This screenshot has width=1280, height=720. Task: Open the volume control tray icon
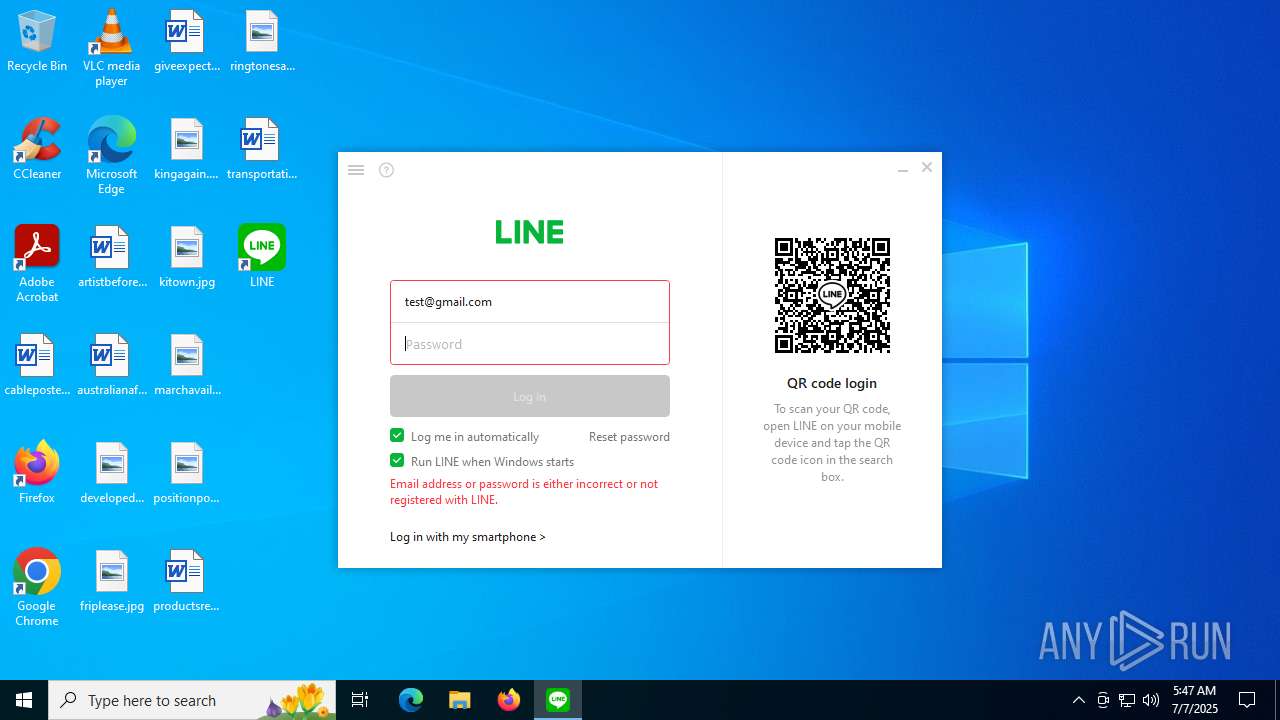(x=1151, y=700)
